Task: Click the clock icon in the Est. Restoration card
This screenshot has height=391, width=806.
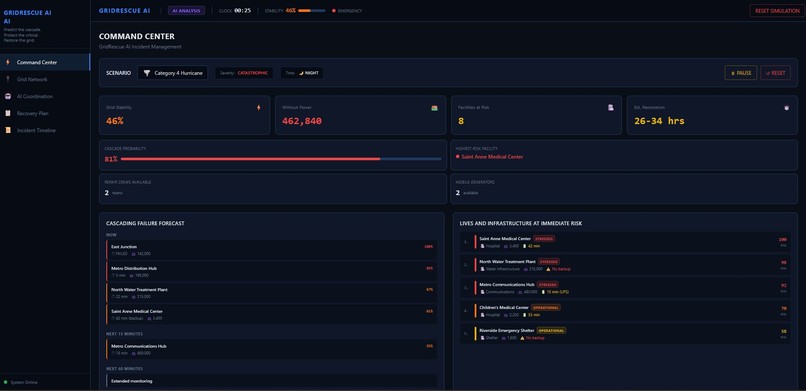Action: click(x=786, y=107)
